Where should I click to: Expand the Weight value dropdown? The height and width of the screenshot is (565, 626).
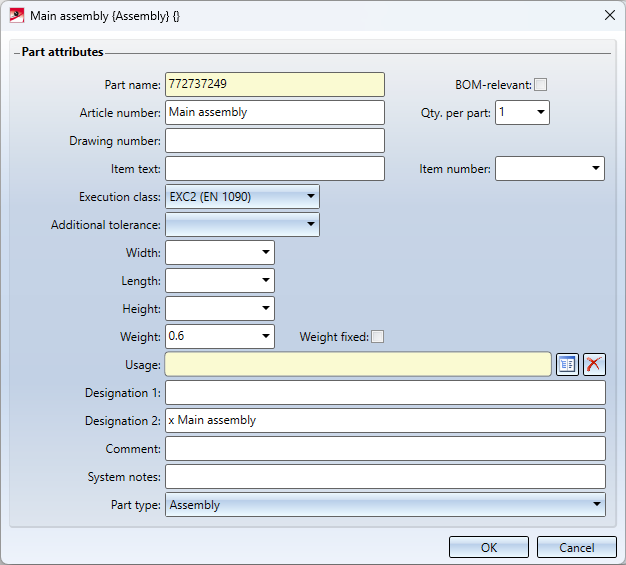pos(266,337)
